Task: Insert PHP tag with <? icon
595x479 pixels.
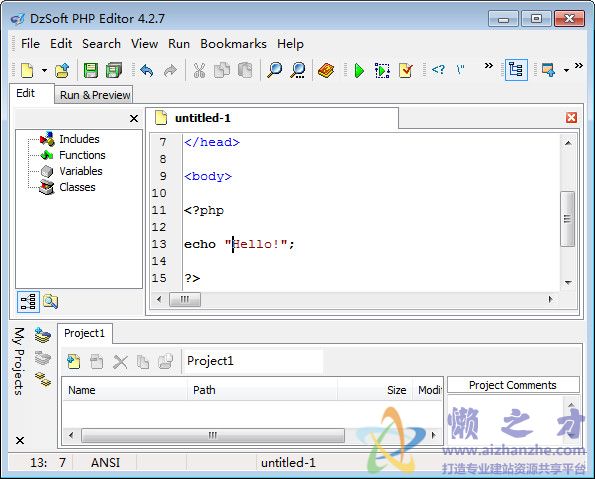Action: (x=438, y=69)
